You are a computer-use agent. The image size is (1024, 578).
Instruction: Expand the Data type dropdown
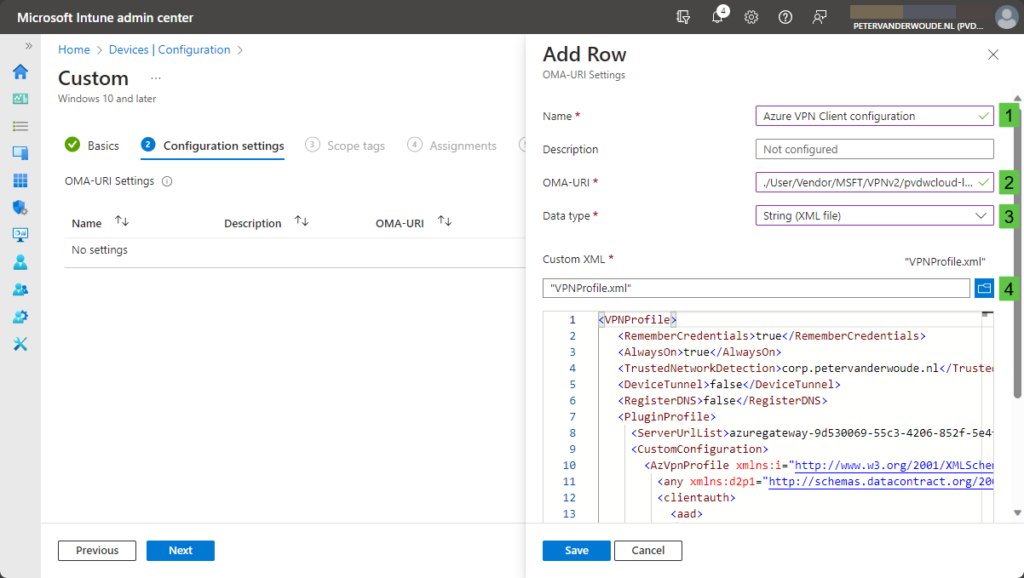(x=874, y=215)
